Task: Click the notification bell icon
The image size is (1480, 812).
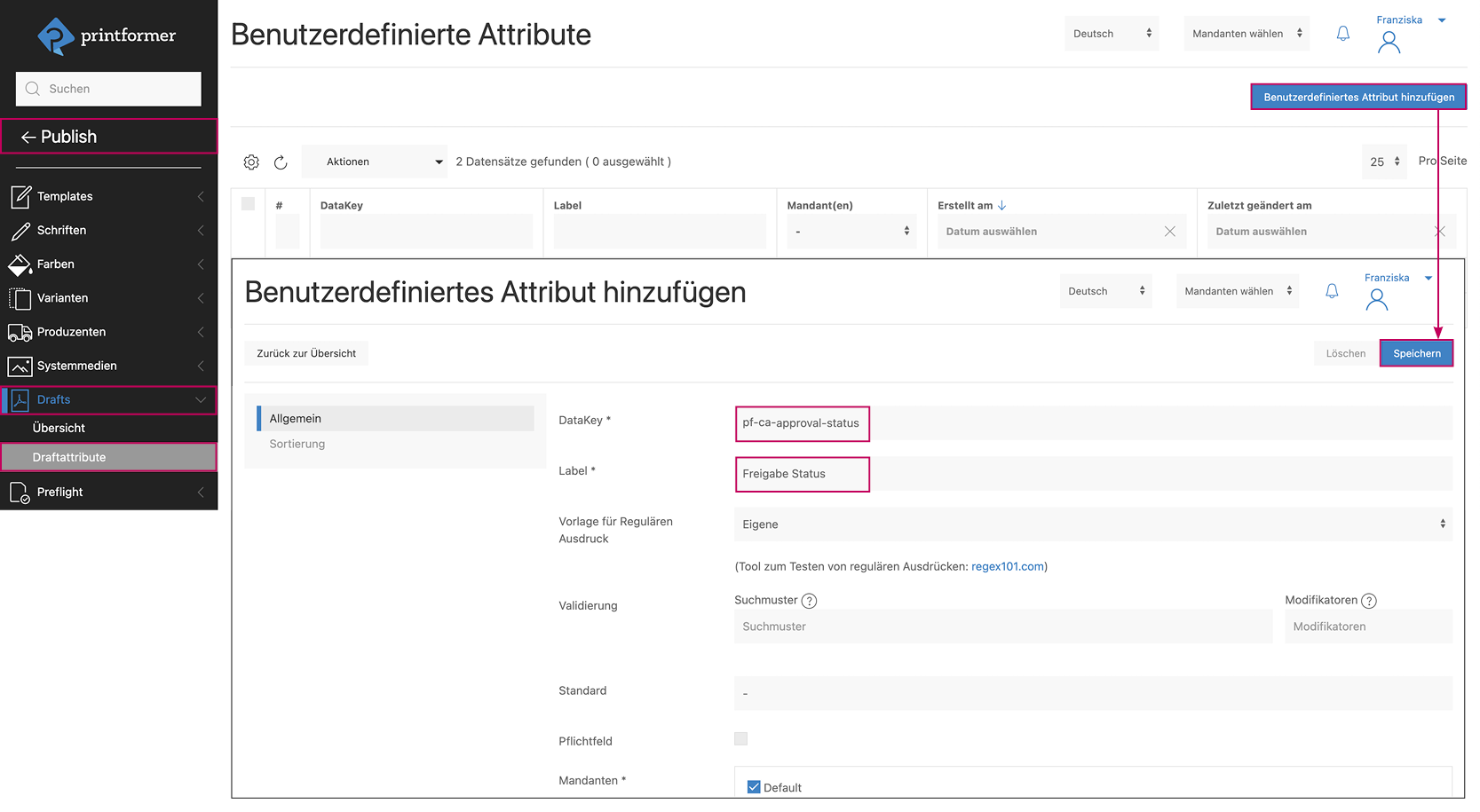Action: tap(1343, 32)
